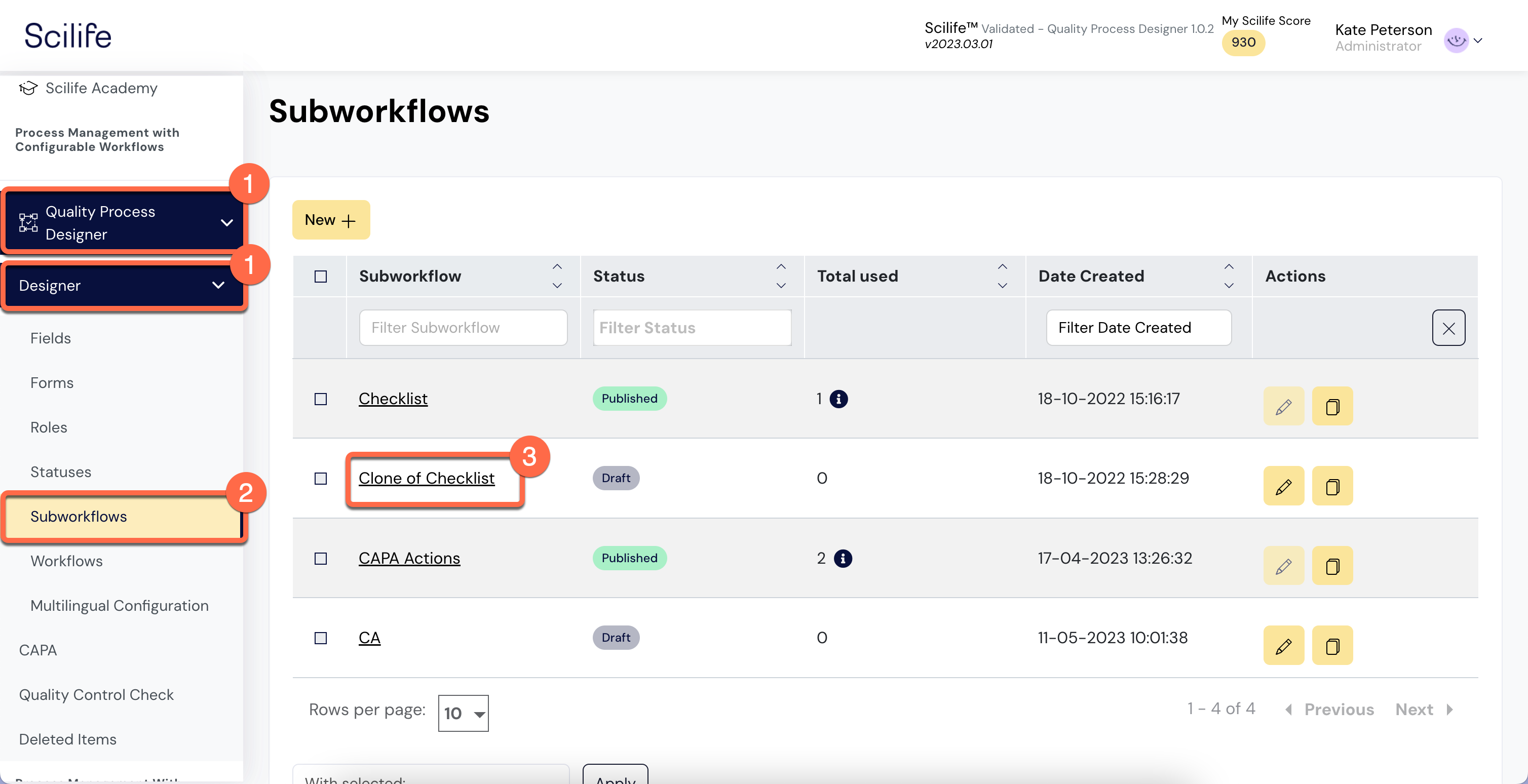Image resolution: width=1528 pixels, height=784 pixels.
Task: Click the Draft badge of Clone of Checklist
Action: [x=615, y=478]
